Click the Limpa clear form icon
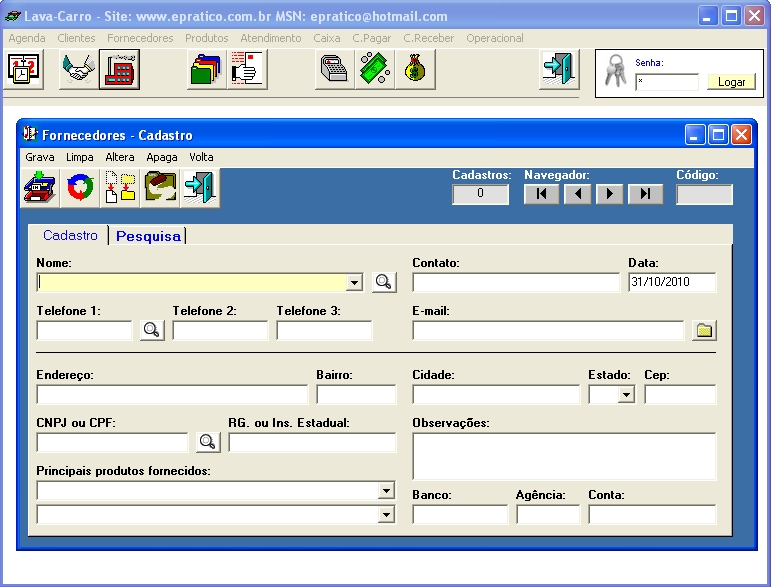 (80, 188)
